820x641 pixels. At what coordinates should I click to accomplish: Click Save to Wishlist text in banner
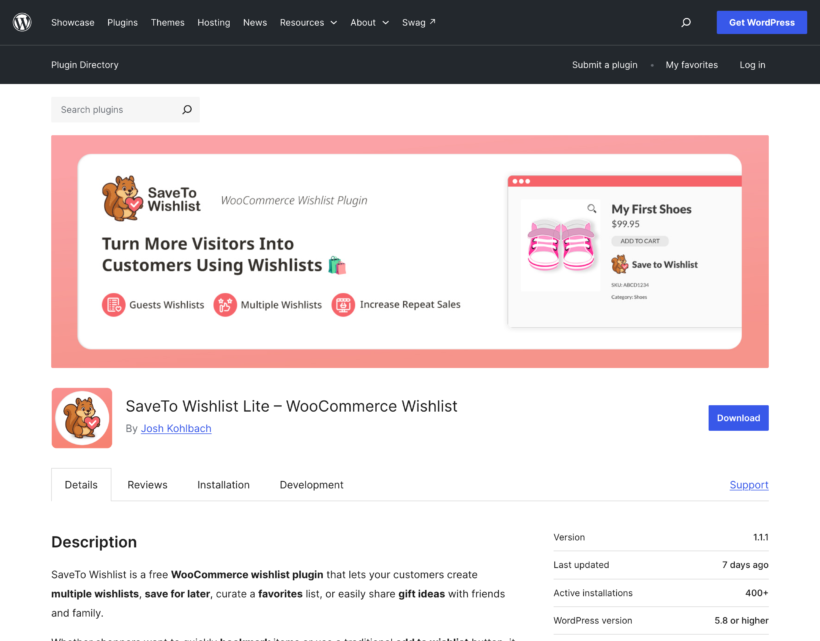click(665, 265)
